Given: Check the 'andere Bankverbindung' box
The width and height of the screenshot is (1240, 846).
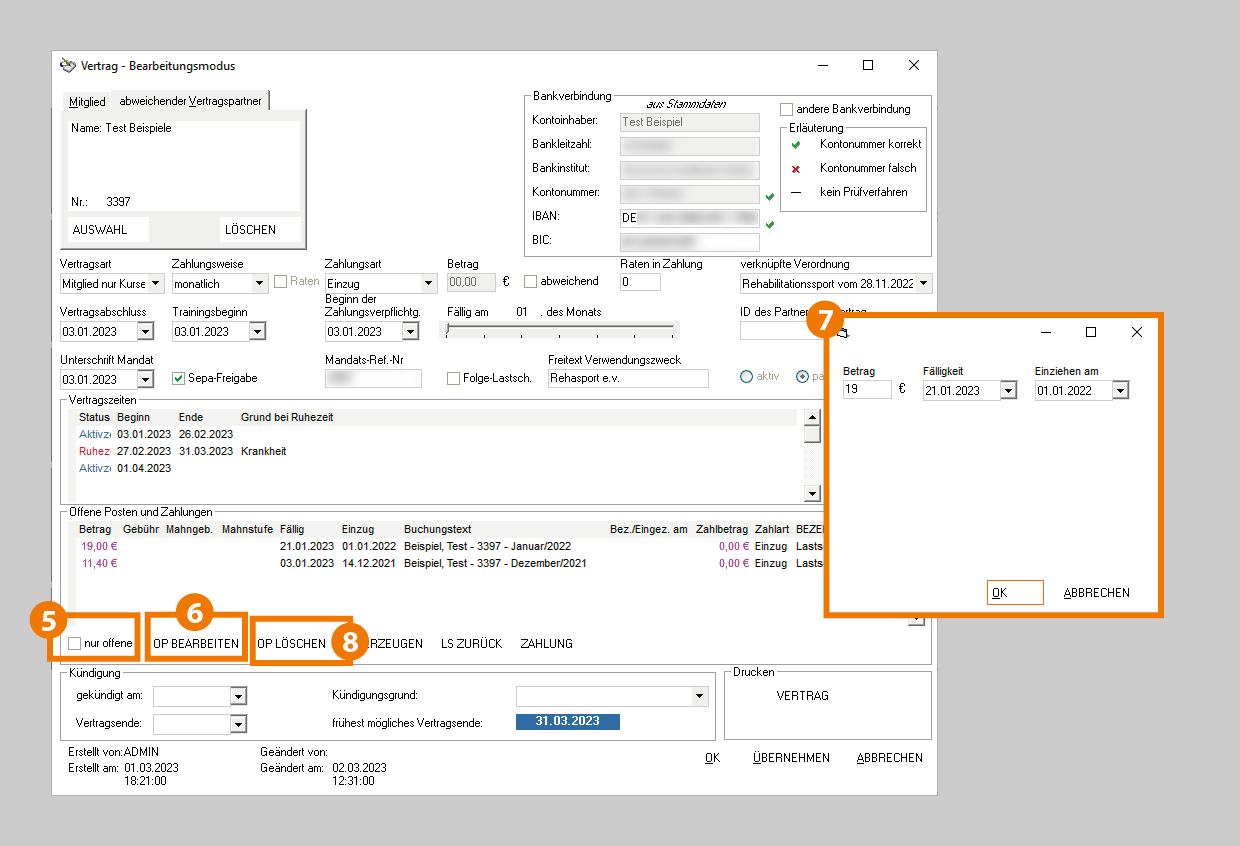Looking at the screenshot, I should point(786,109).
